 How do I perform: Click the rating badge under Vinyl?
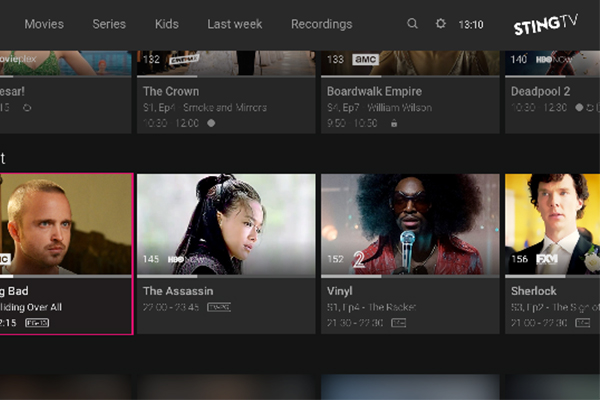tap(398, 323)
